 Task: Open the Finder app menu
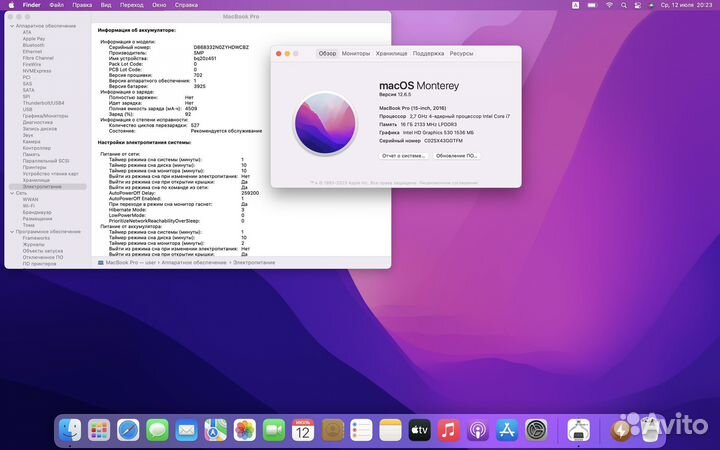(32, 5)
